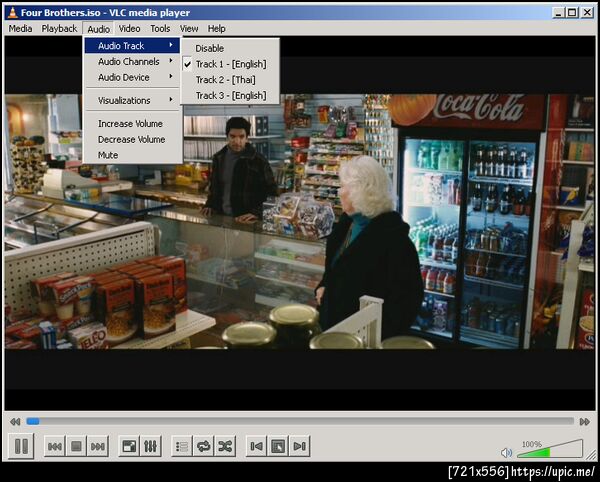Close the VLC media player window
The height and width of the screenshot is (482, 600).
[587, 13]
